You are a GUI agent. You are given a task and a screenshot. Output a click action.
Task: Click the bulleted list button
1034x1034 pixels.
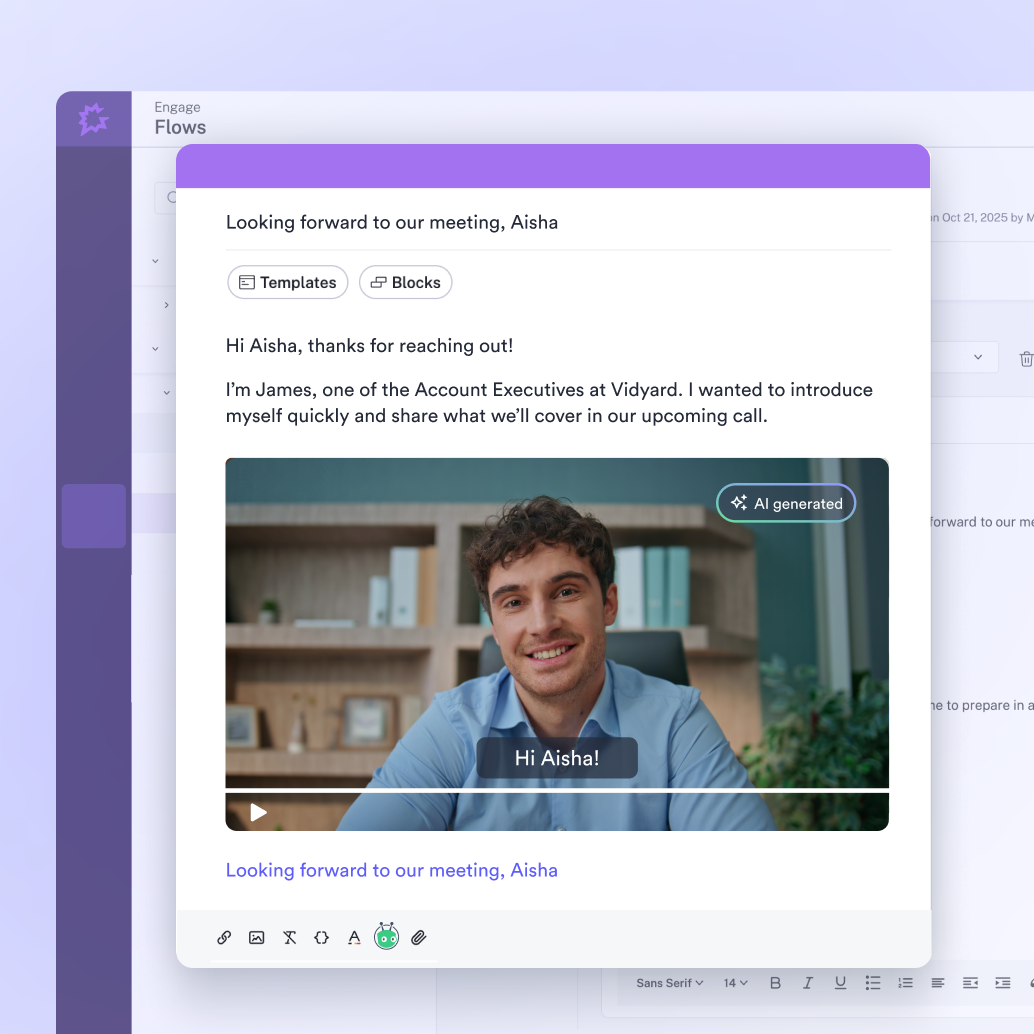[873, 983]
